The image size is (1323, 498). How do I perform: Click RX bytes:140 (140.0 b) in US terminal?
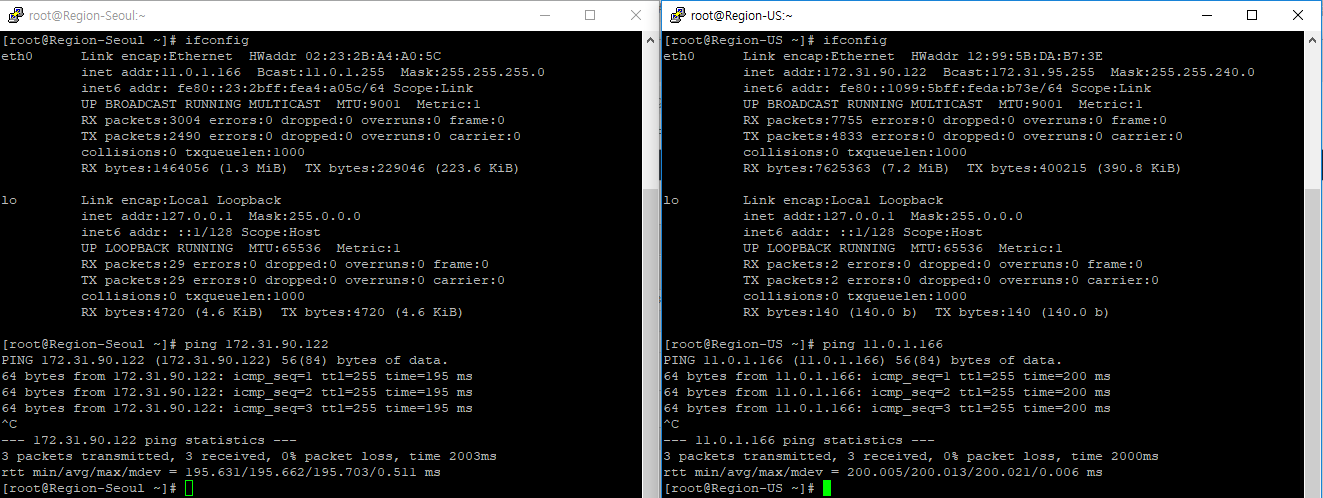(x=831, y=312)
